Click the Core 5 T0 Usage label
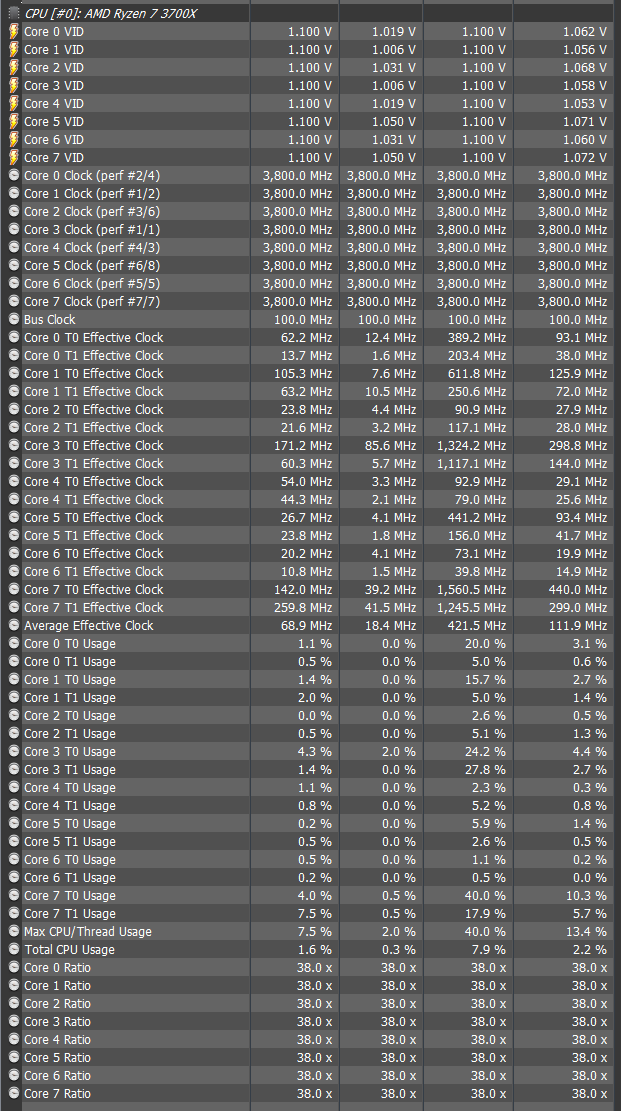The height and width of the screenshot is (1111, 621). (69, 823)
